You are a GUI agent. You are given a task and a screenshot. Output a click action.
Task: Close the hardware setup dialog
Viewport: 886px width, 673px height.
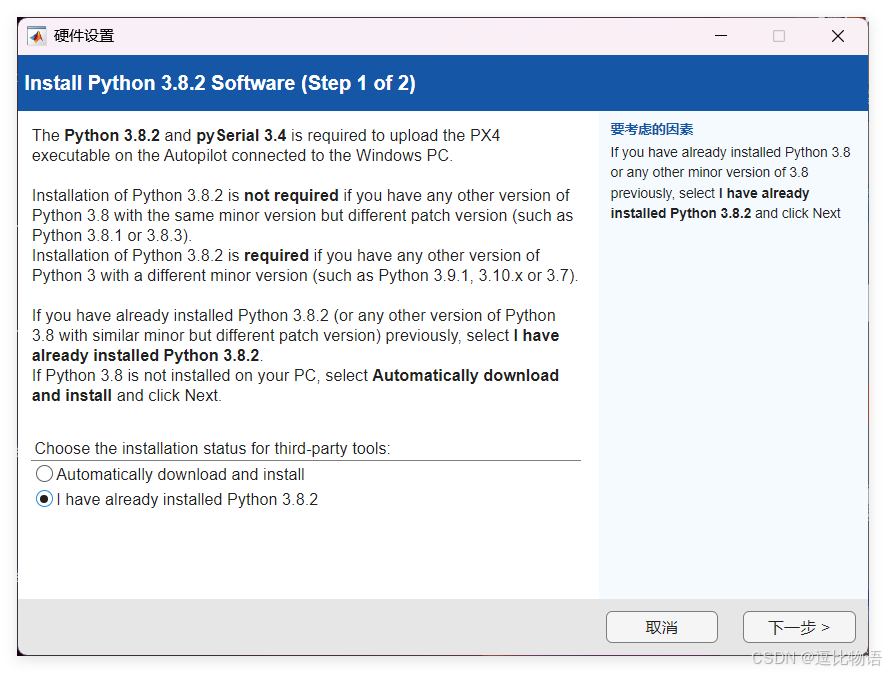838,35
